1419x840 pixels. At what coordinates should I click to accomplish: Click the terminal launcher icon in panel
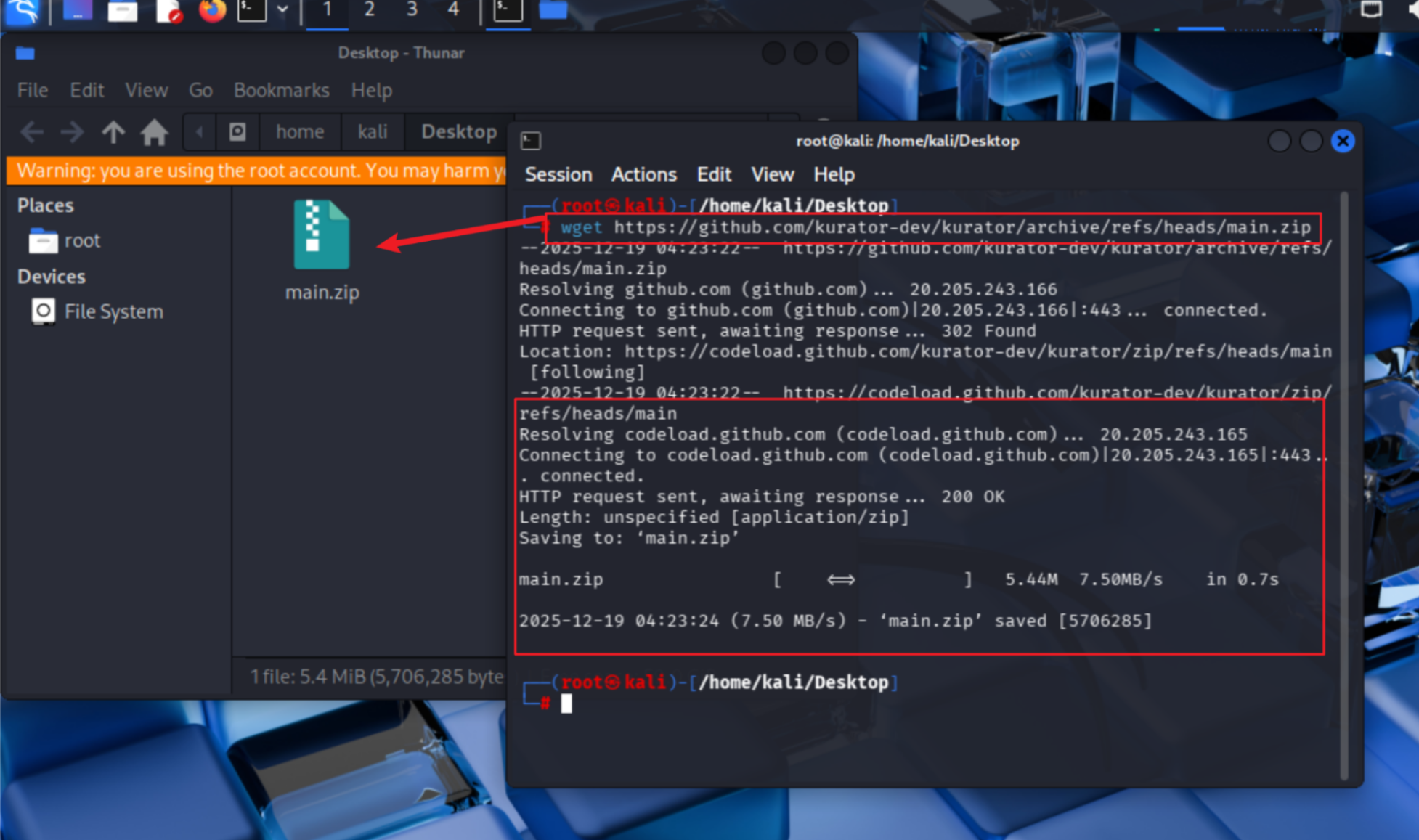(251, 11)
